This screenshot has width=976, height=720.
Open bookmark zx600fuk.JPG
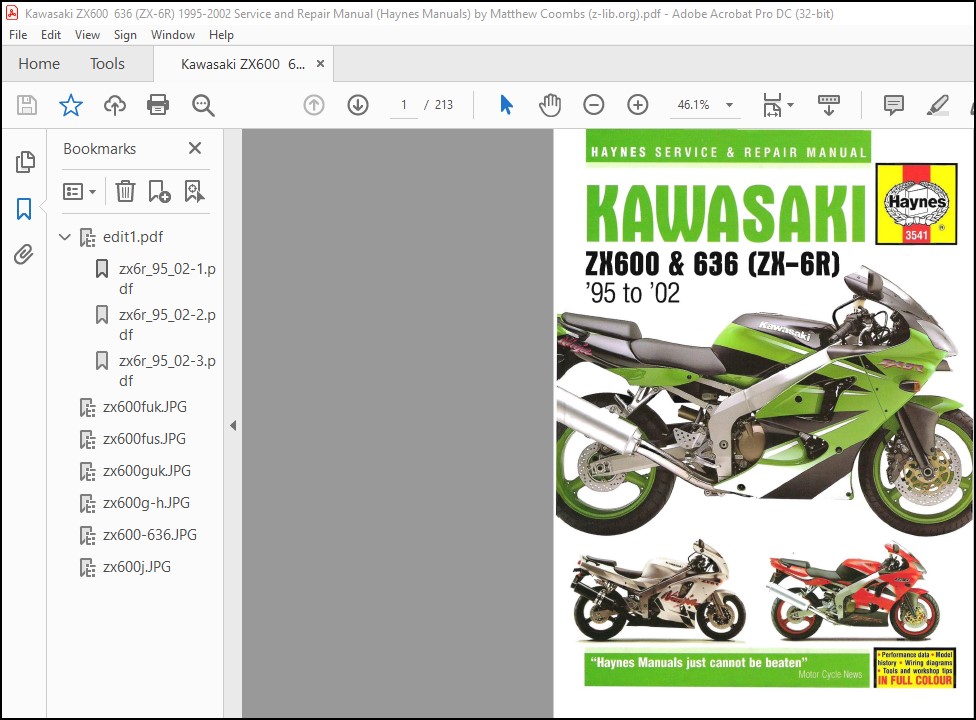pos(144,407)
